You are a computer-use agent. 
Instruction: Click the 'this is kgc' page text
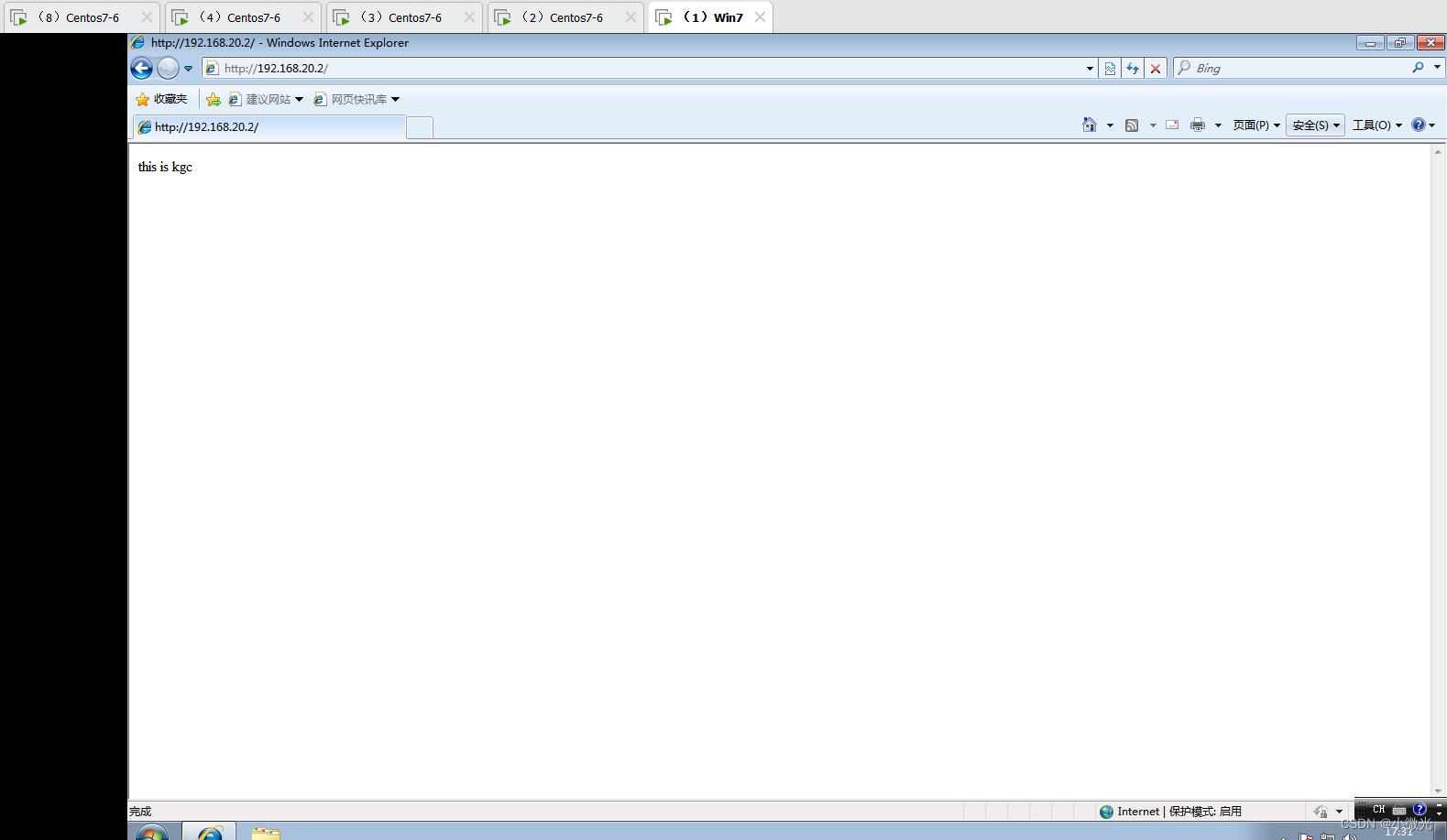[165, 167]
